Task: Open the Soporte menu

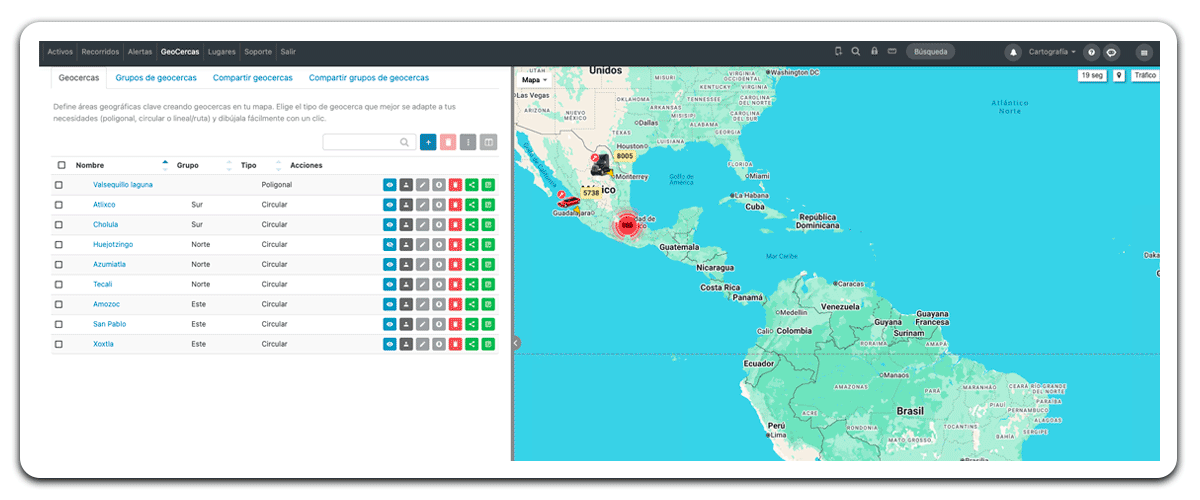Action: 258,51
